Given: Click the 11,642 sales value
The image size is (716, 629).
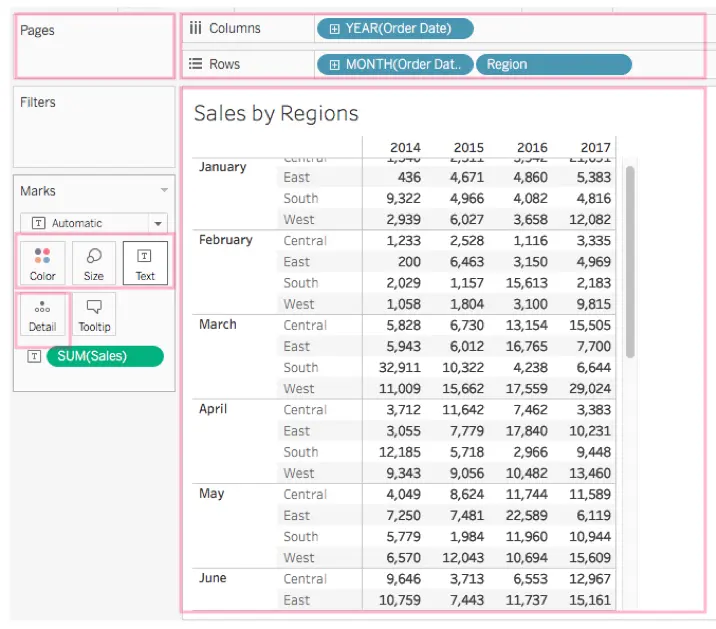Looking at the screenshot, I should (463, 410).
